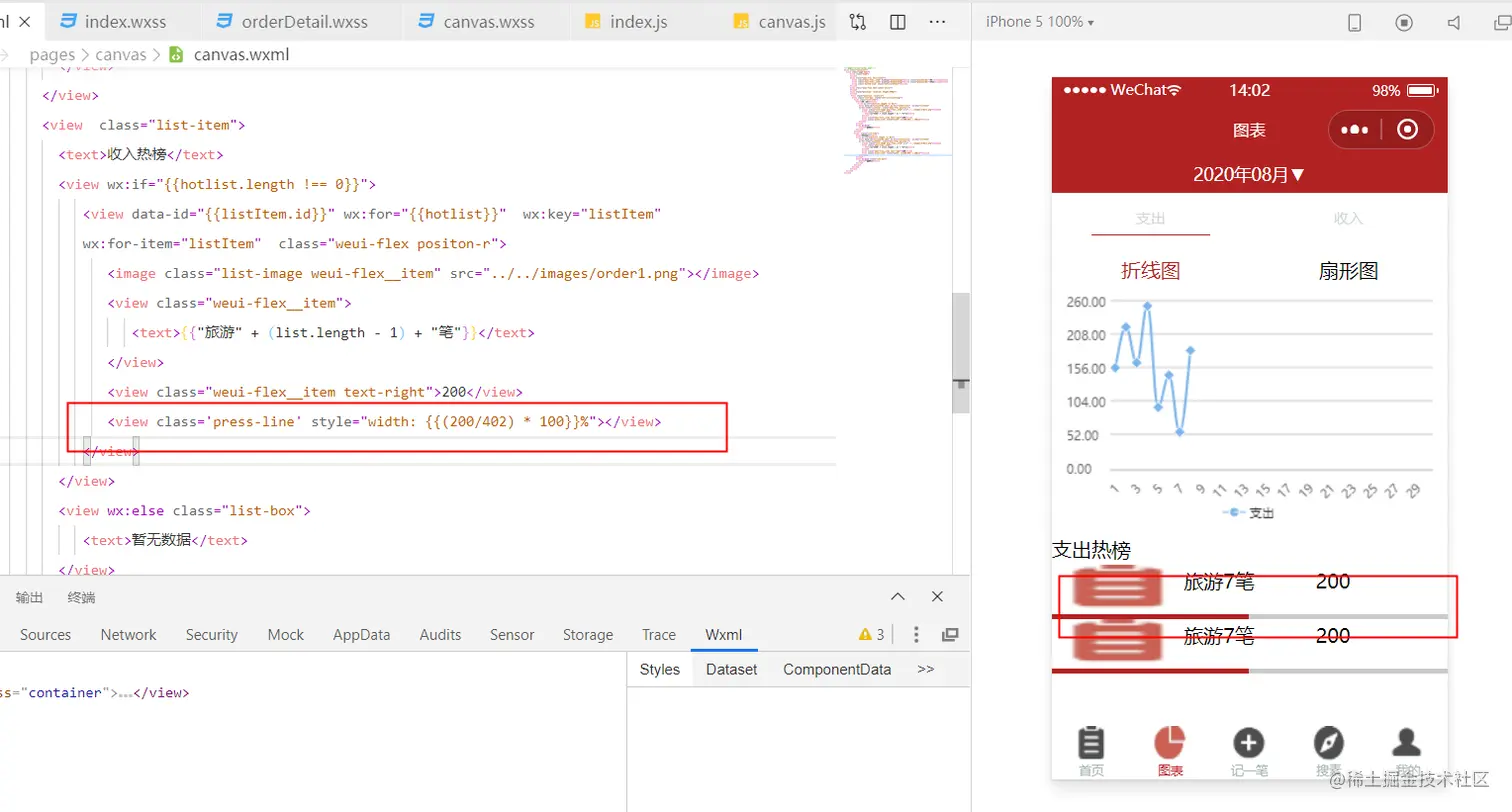This screenshot has width=1512, height=812.
Task: Select the Wxml DevTools tab
Action: [x=723, y=635]
